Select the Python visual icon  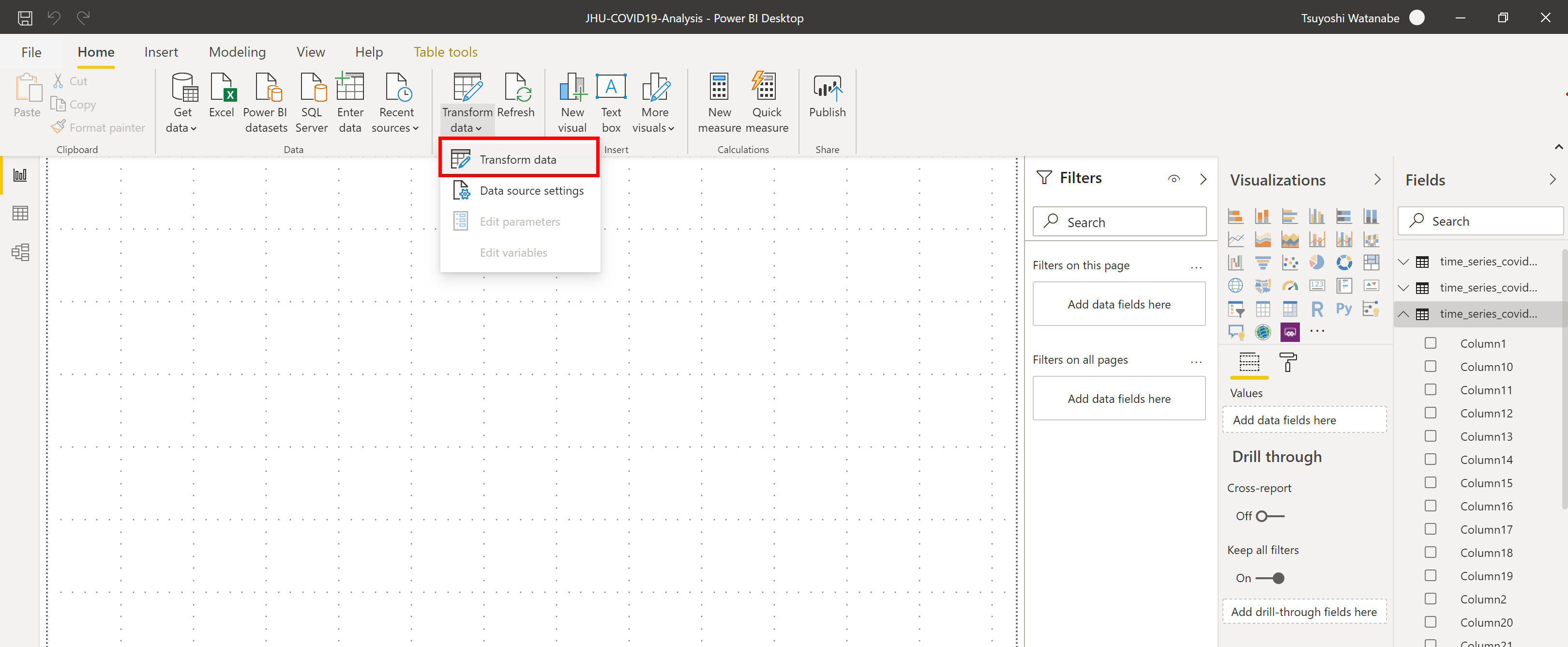click(1343, 309)
